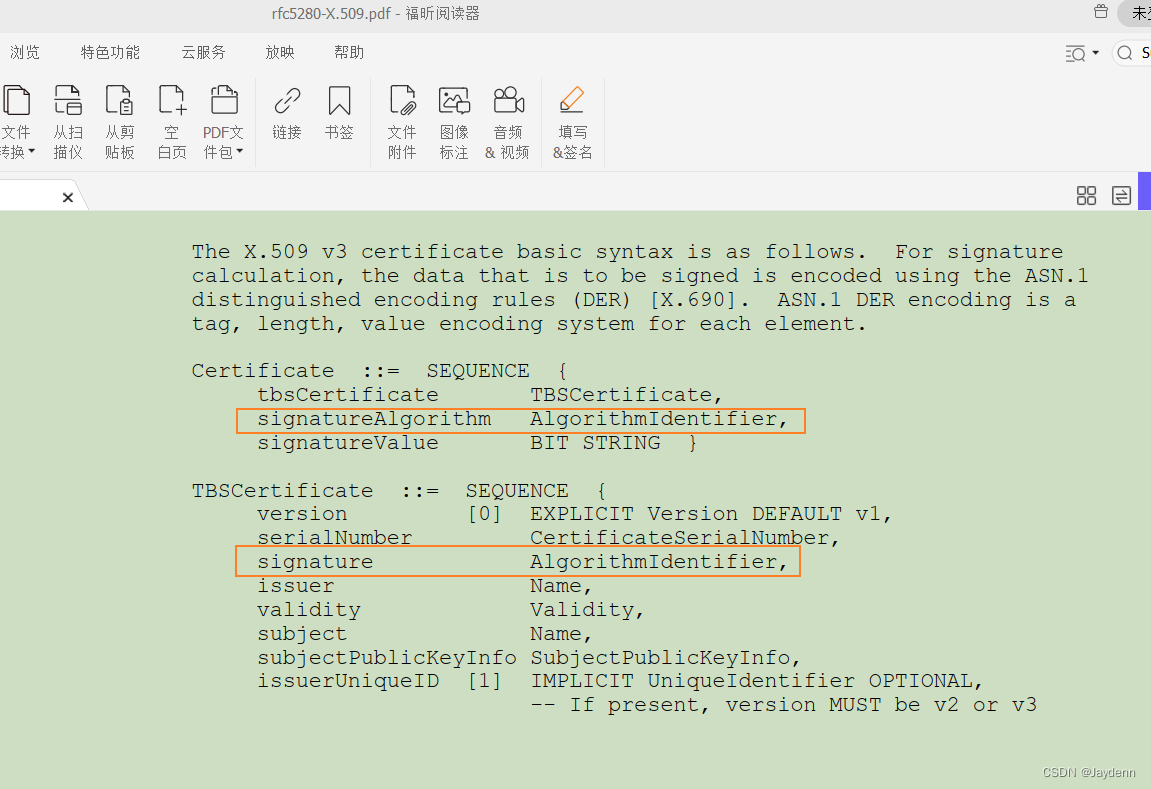Screen dimensions: 1151x789
Task: Open the 帮助 menu tab
Action: (x=349, y=53)
